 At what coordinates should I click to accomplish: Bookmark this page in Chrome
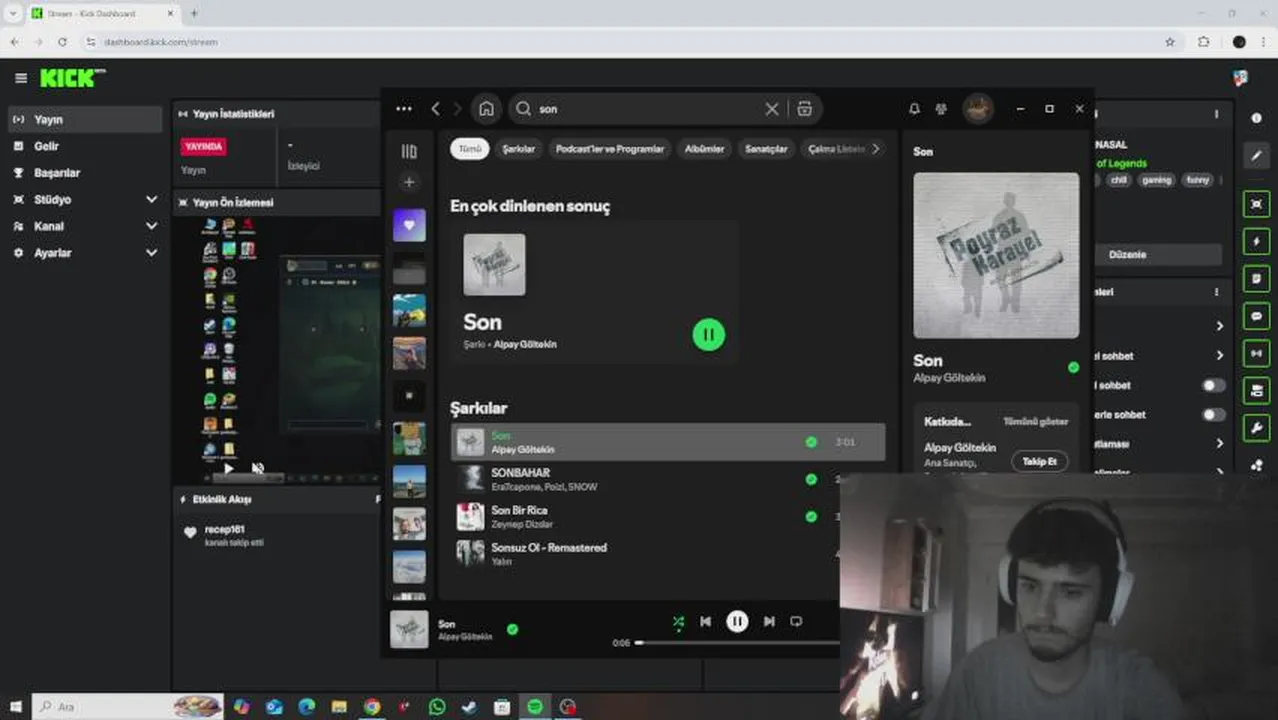click(x=1170, y=42)
